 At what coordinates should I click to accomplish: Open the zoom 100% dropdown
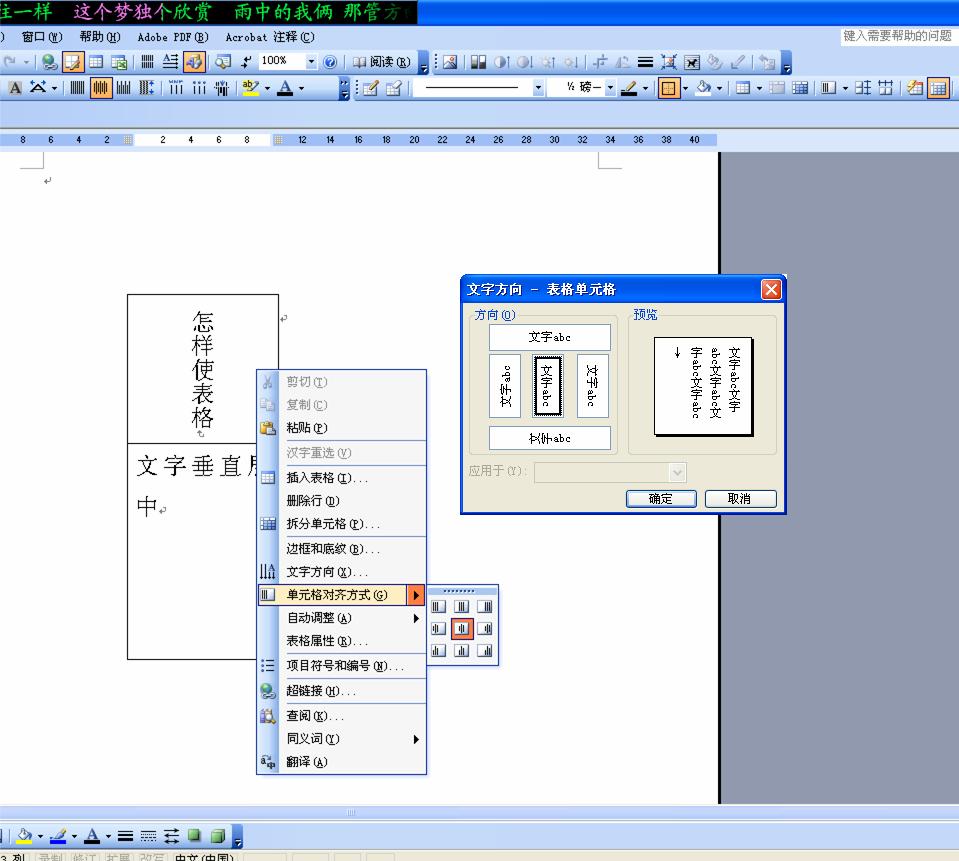311,62
